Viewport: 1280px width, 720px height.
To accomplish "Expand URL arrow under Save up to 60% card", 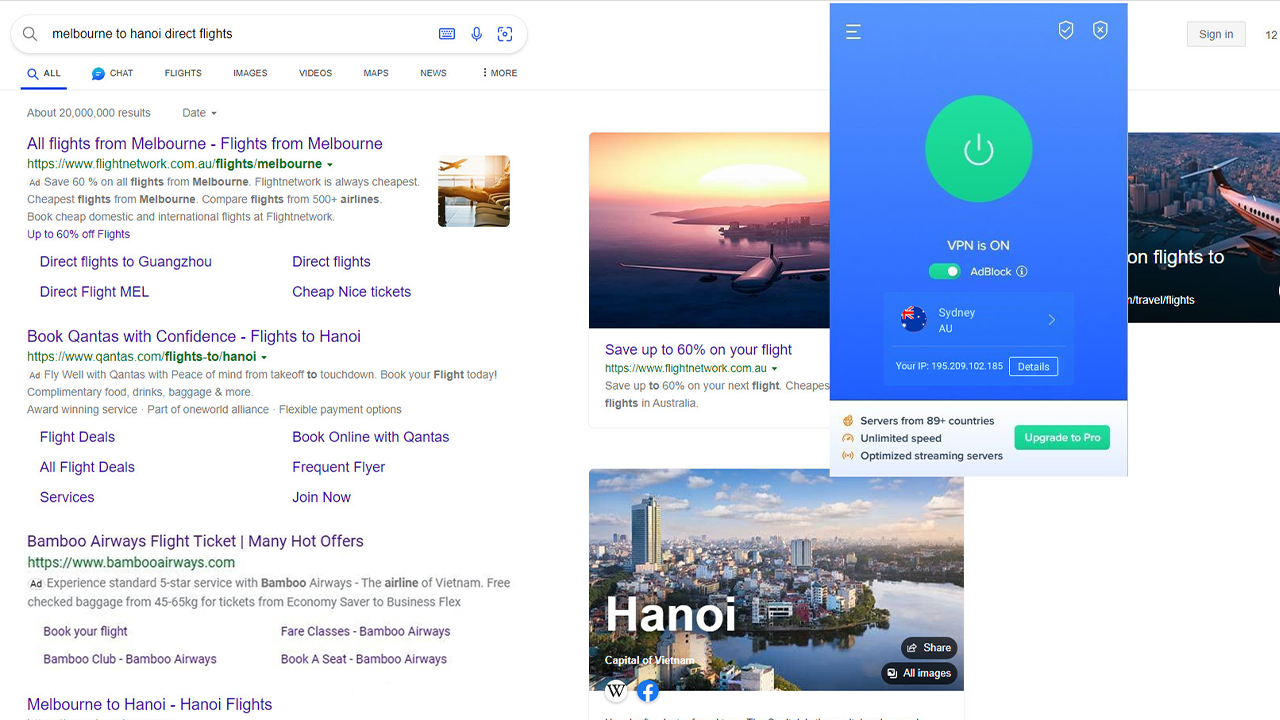I will pos(774,369).
